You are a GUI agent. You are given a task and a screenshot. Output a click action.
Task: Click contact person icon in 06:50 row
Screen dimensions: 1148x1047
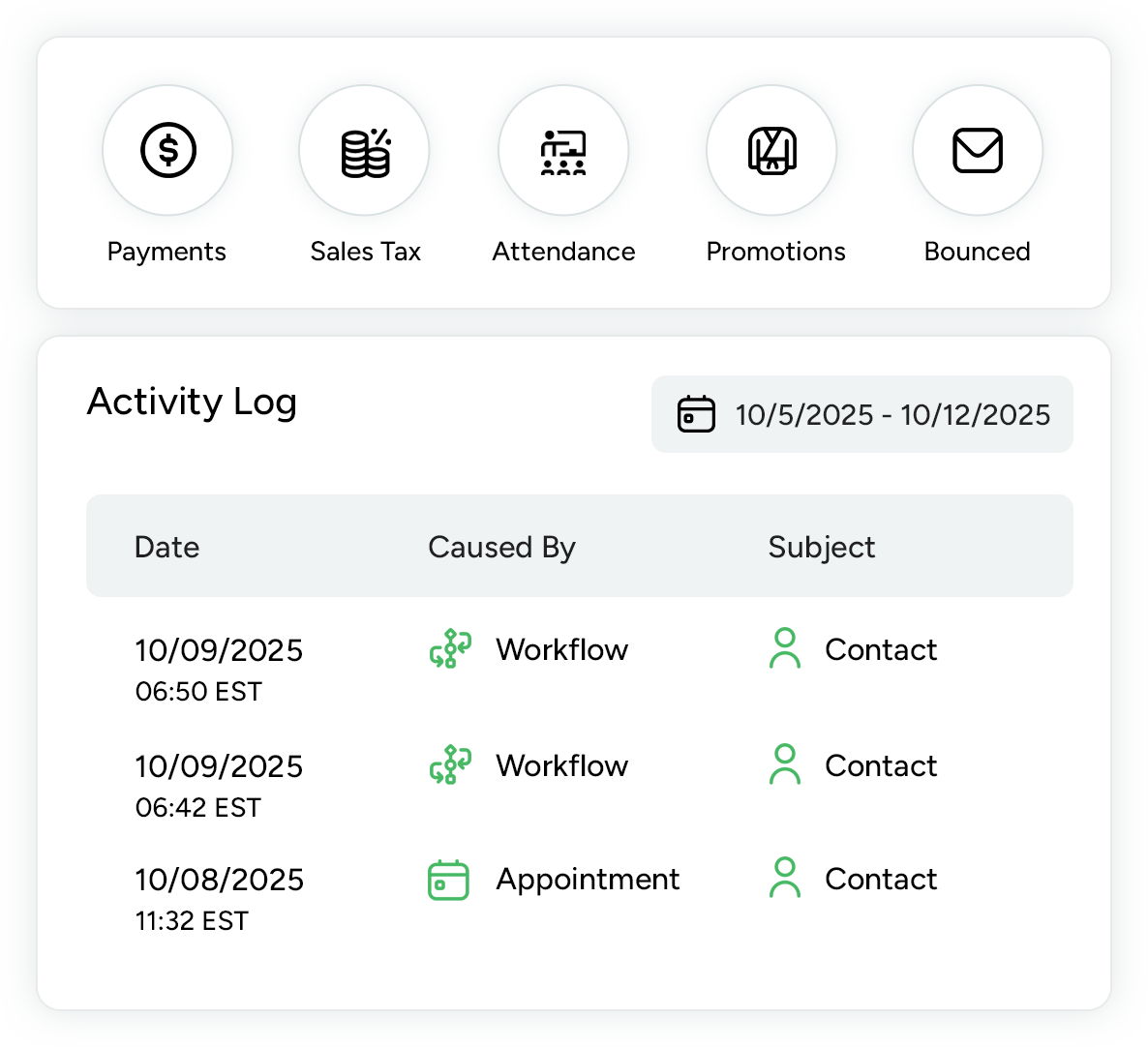[x=785, y=649]
